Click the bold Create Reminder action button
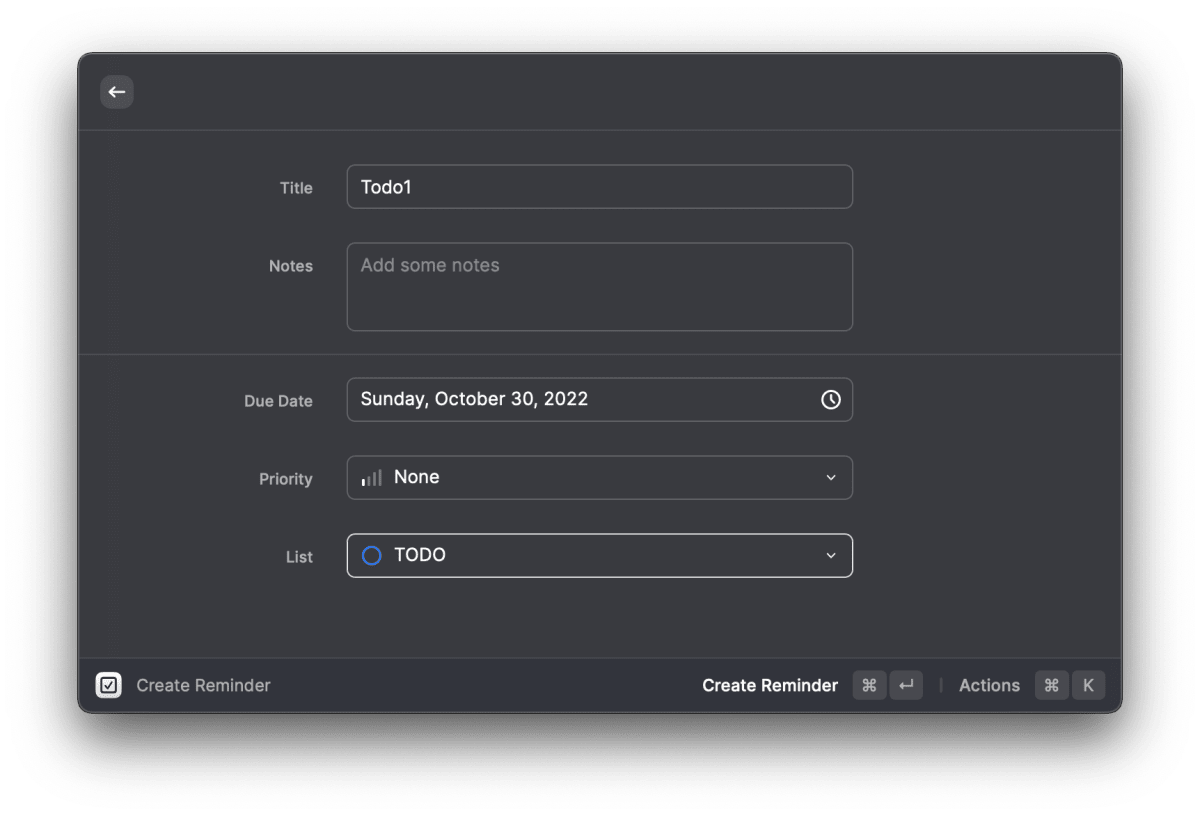 [x=770, y=685]
